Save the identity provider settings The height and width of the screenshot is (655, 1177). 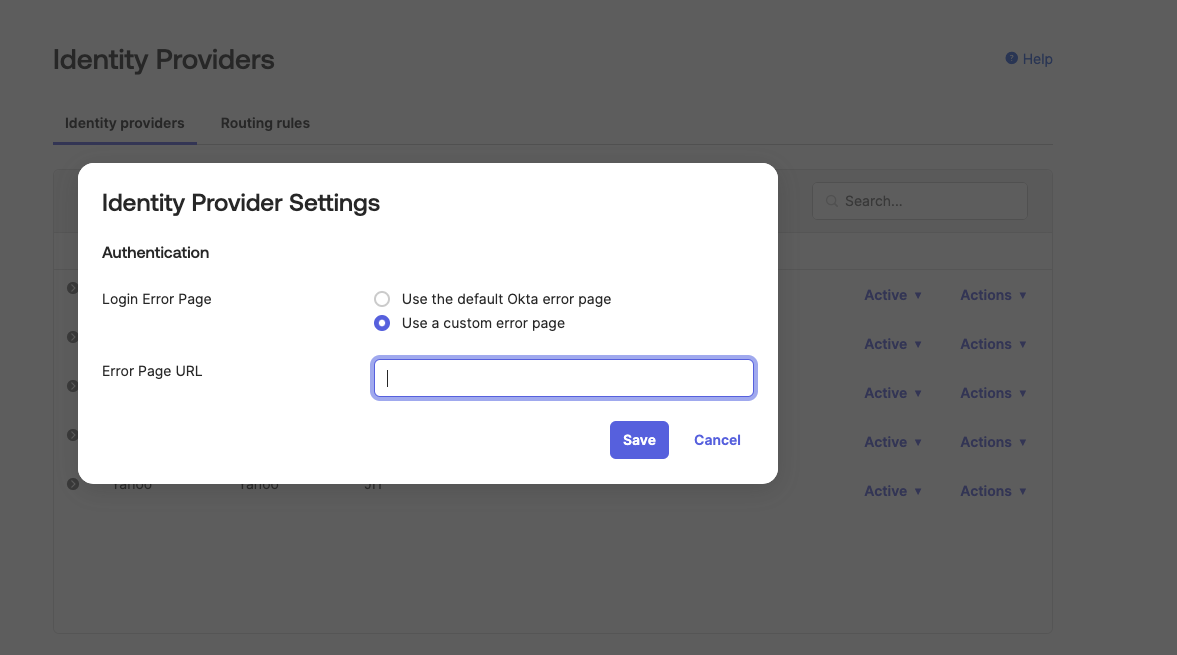click(x=639, y=440)
